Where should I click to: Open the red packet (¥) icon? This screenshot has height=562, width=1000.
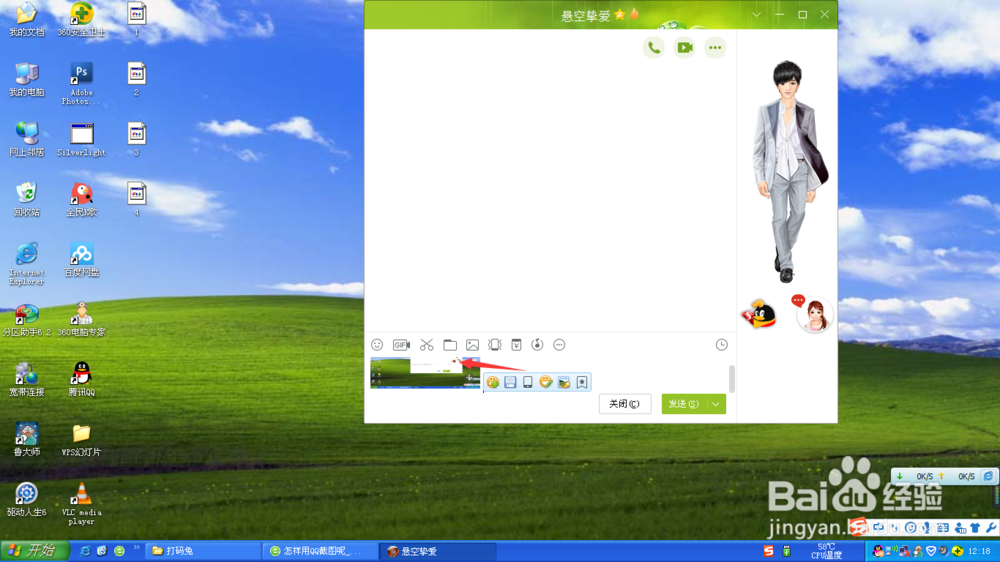coord(517,345)
